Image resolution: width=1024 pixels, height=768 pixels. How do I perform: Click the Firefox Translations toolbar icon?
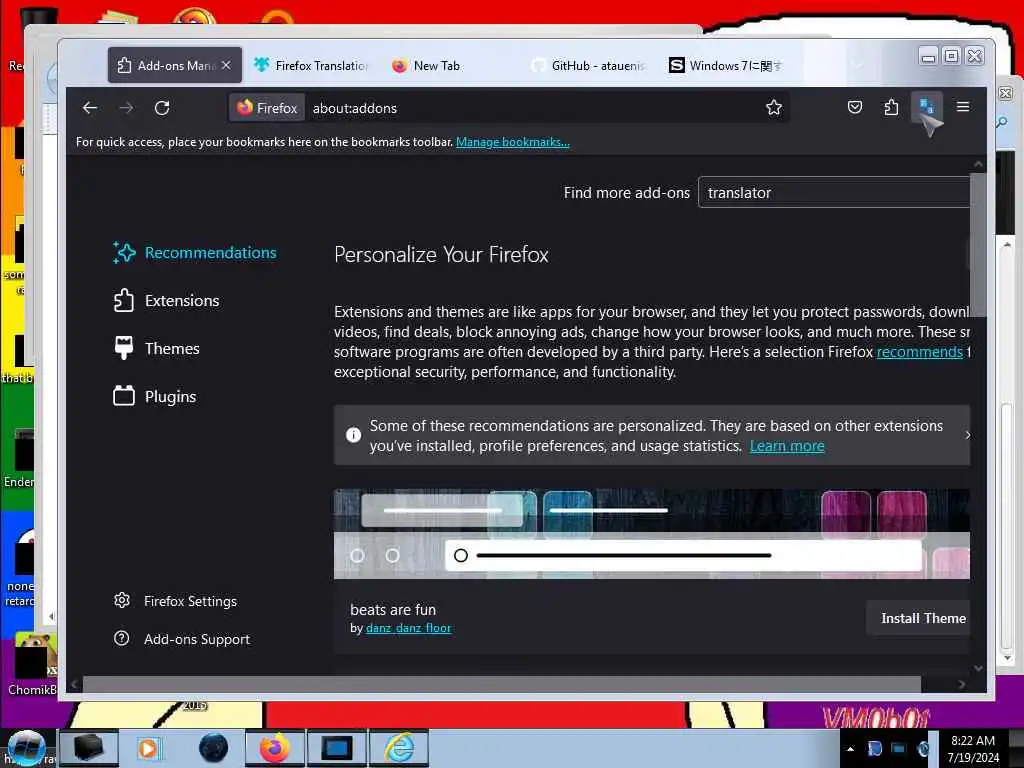(x=926, y=106)
